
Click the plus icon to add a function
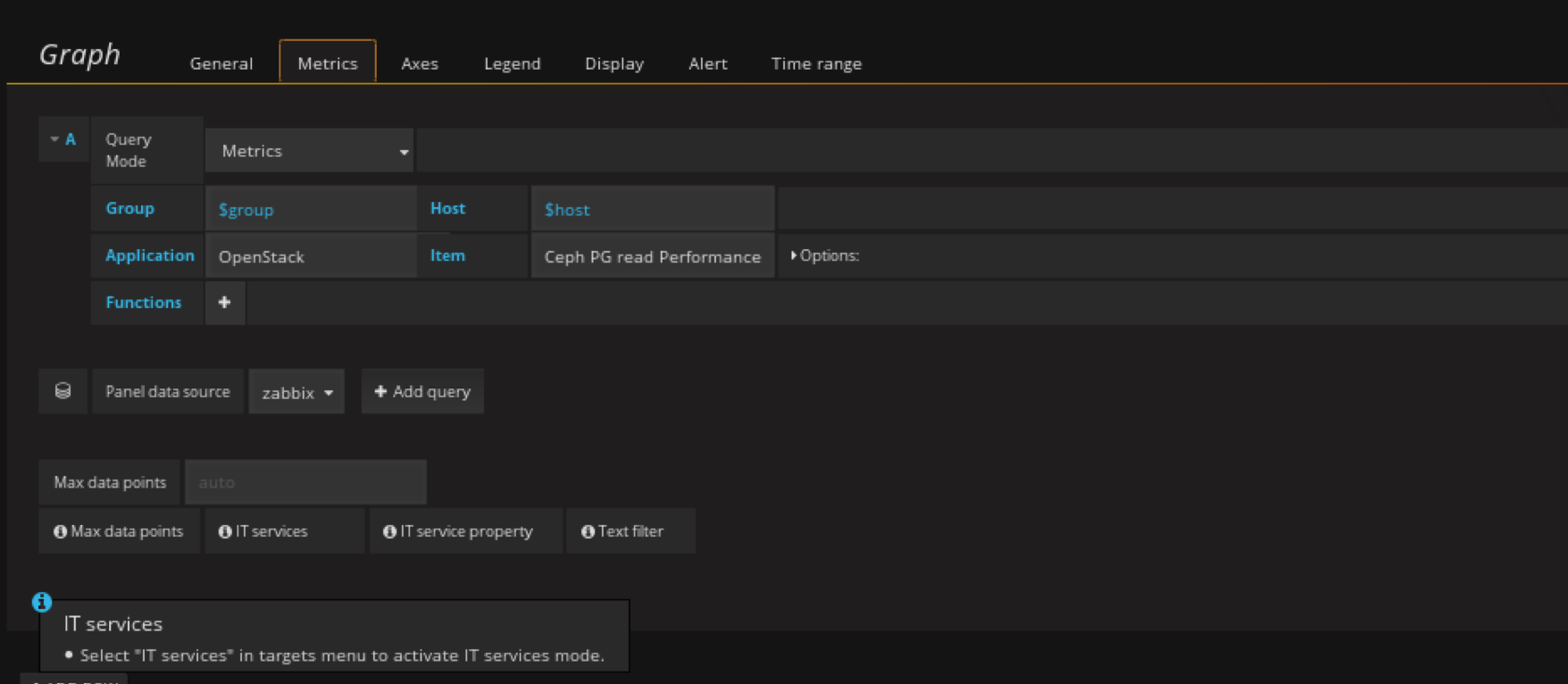224,303
